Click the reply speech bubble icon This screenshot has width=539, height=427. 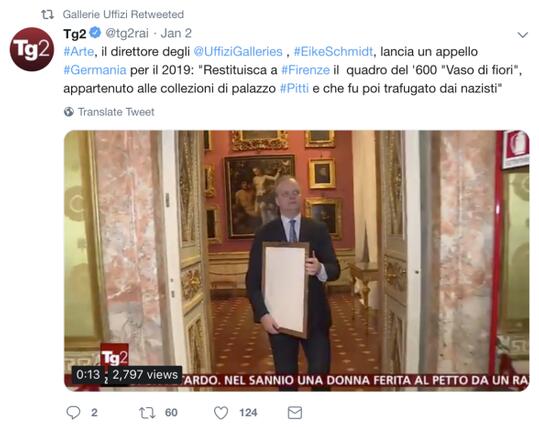click(73, 412)
